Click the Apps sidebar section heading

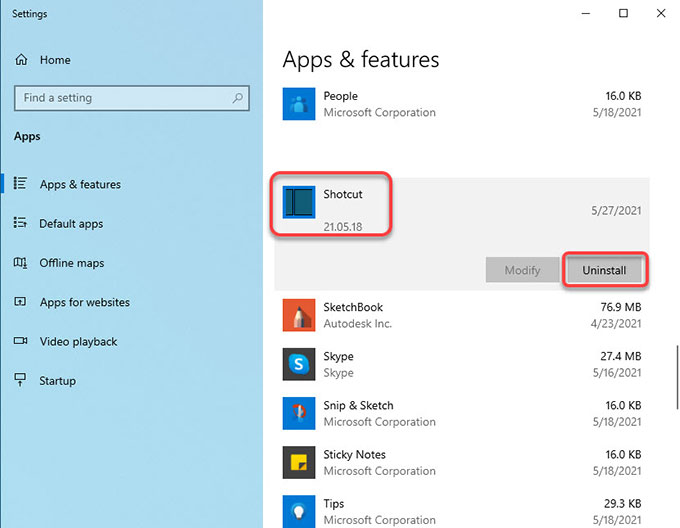click(27, 137)
